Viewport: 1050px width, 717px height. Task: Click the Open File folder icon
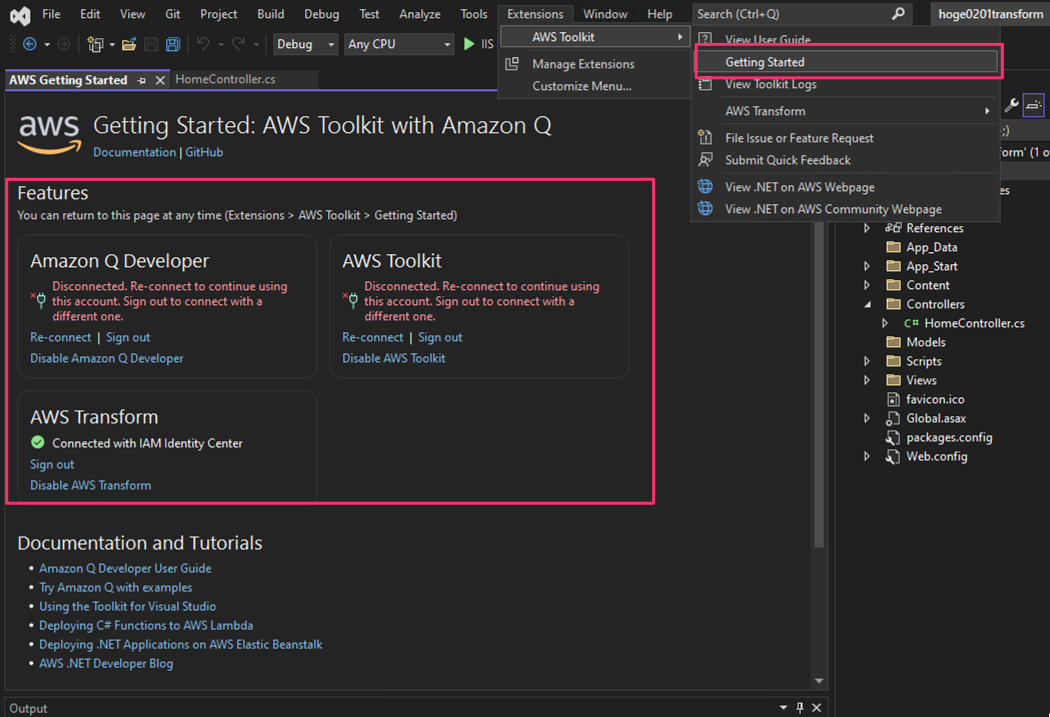tap(129, 44)
